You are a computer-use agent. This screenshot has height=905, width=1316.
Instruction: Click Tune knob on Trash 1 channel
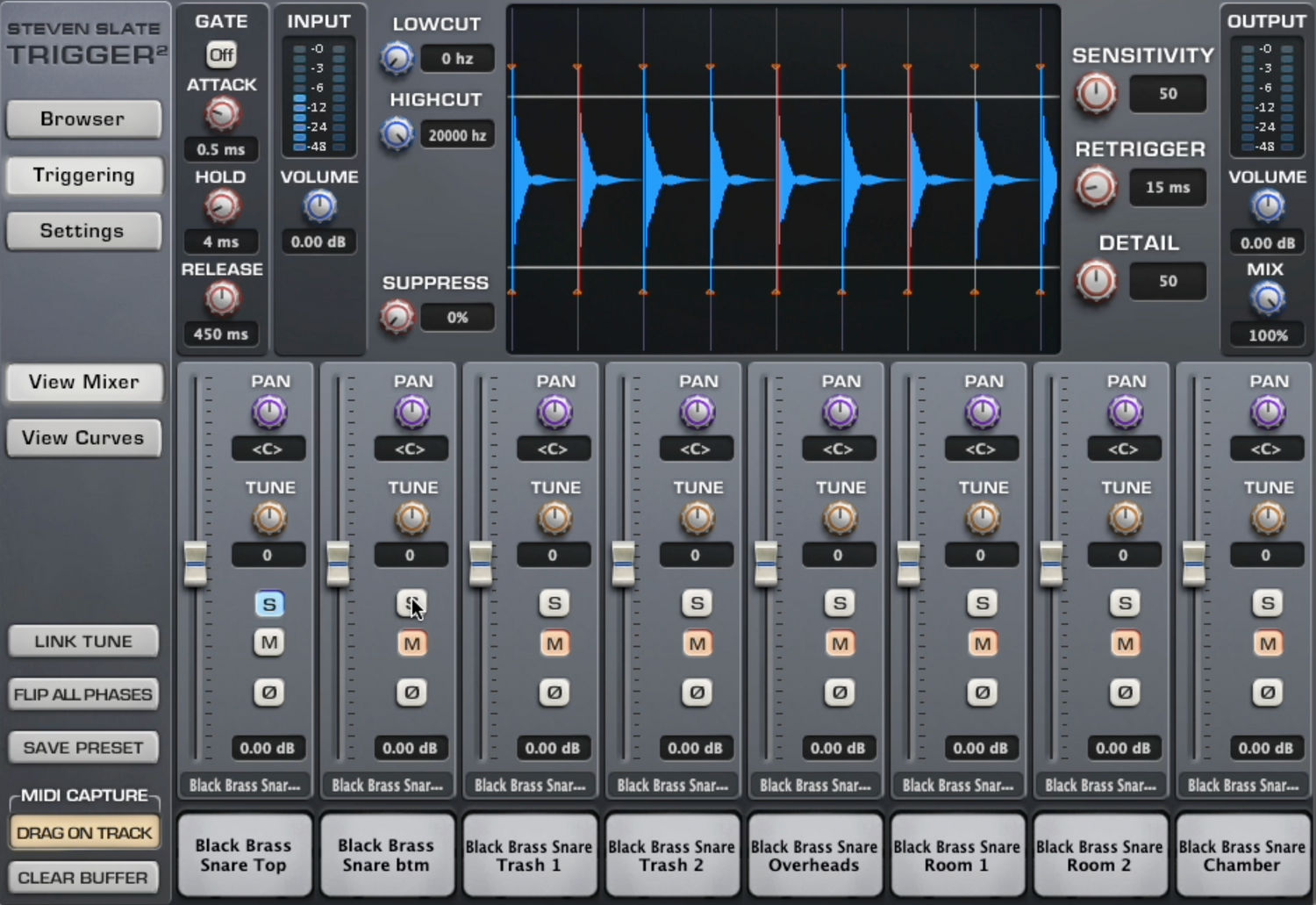click(554, 519)
